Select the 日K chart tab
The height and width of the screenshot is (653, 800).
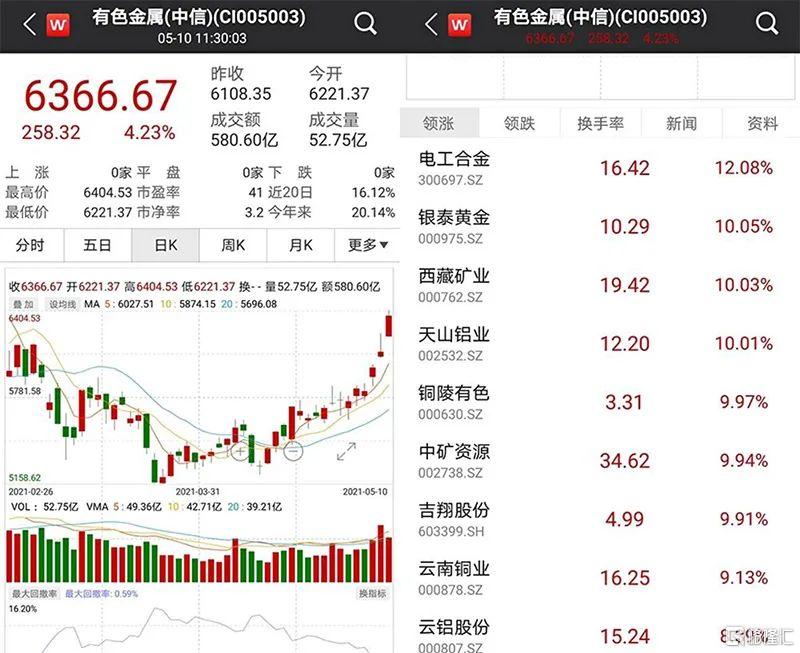[165, 245]
